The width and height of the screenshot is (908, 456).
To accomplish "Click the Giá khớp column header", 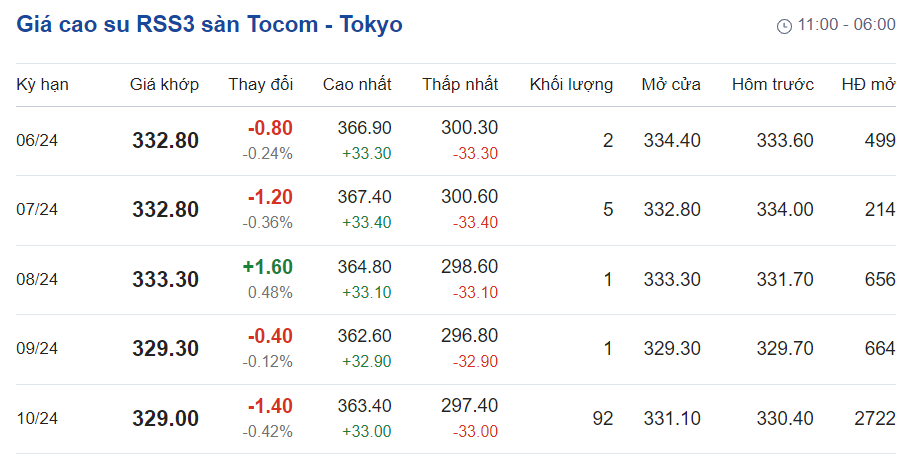I will [x=164, y=84].
